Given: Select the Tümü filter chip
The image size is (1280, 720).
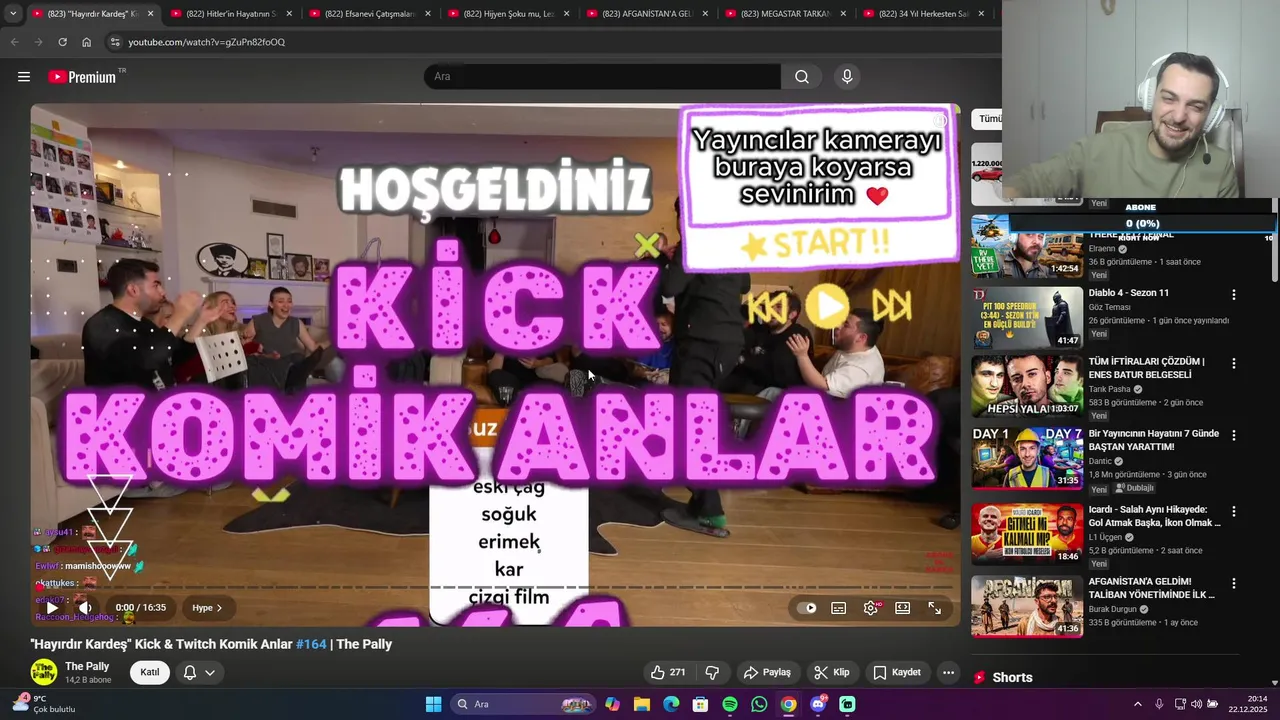Looking at the screenshot, I should [x=989, y=119].
